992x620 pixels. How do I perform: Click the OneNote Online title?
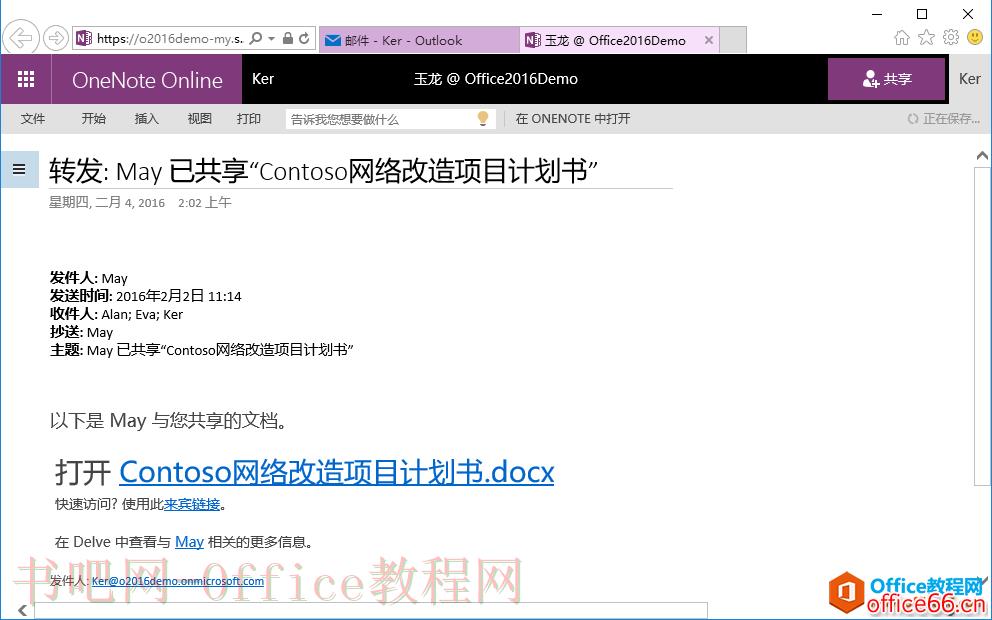(147, 80)
